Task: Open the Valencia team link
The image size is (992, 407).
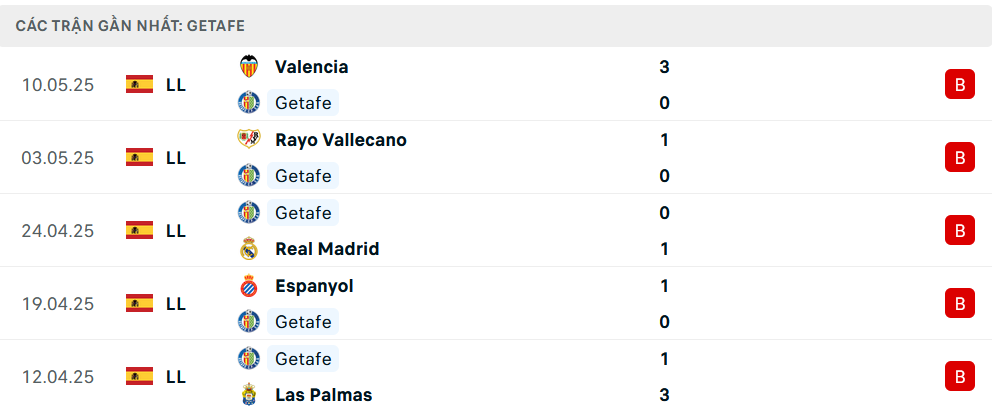Action: 311,66
